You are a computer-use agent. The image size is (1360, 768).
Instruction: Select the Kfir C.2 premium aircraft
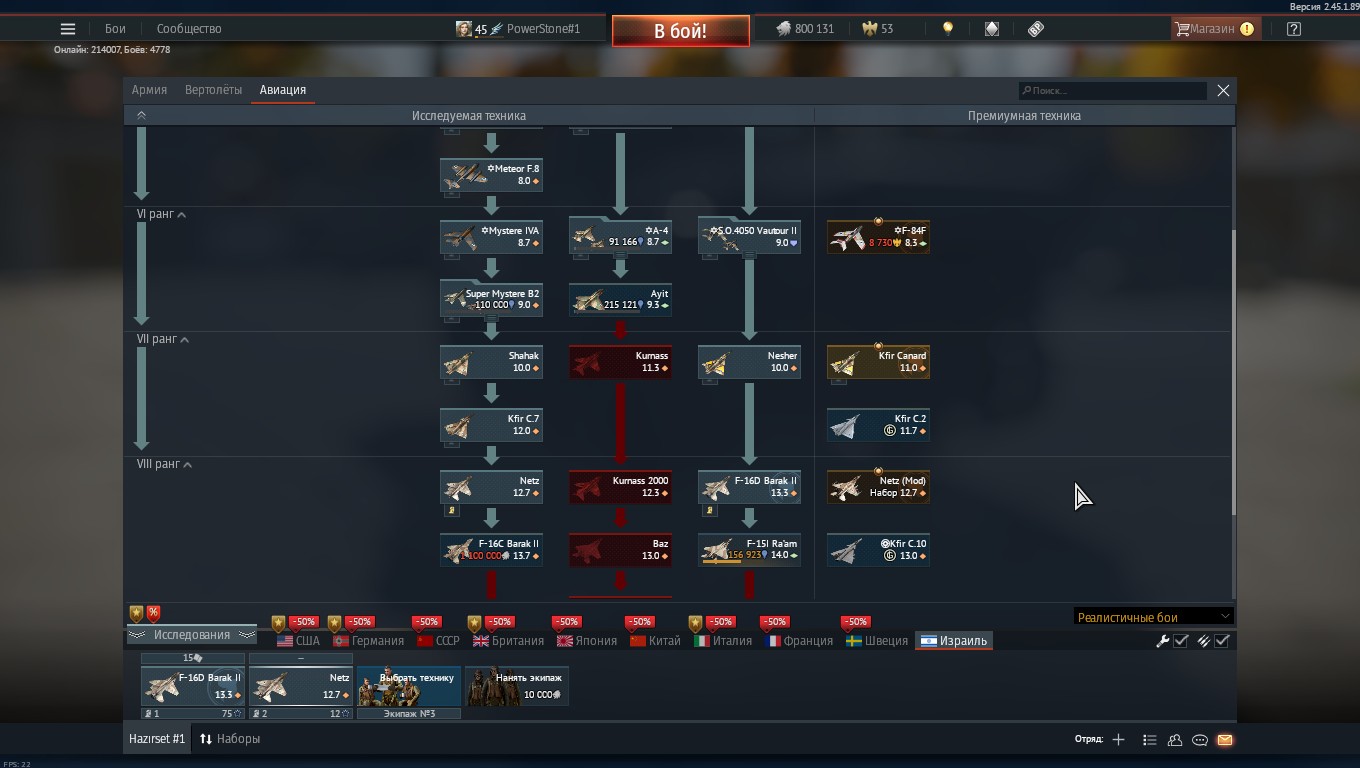coord(878,425)
